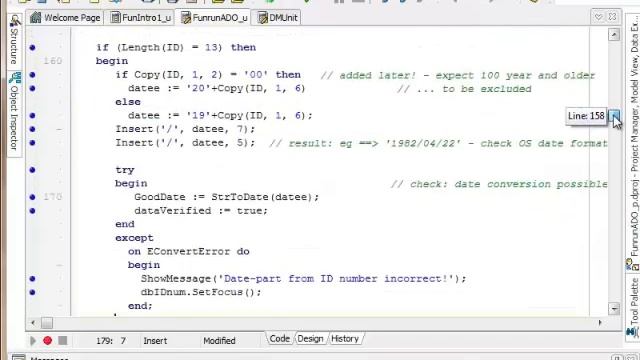This screenshot has width=640, height=360.
Task: Toggle breakpoint on the try line
Action: [x=33, y=170]
